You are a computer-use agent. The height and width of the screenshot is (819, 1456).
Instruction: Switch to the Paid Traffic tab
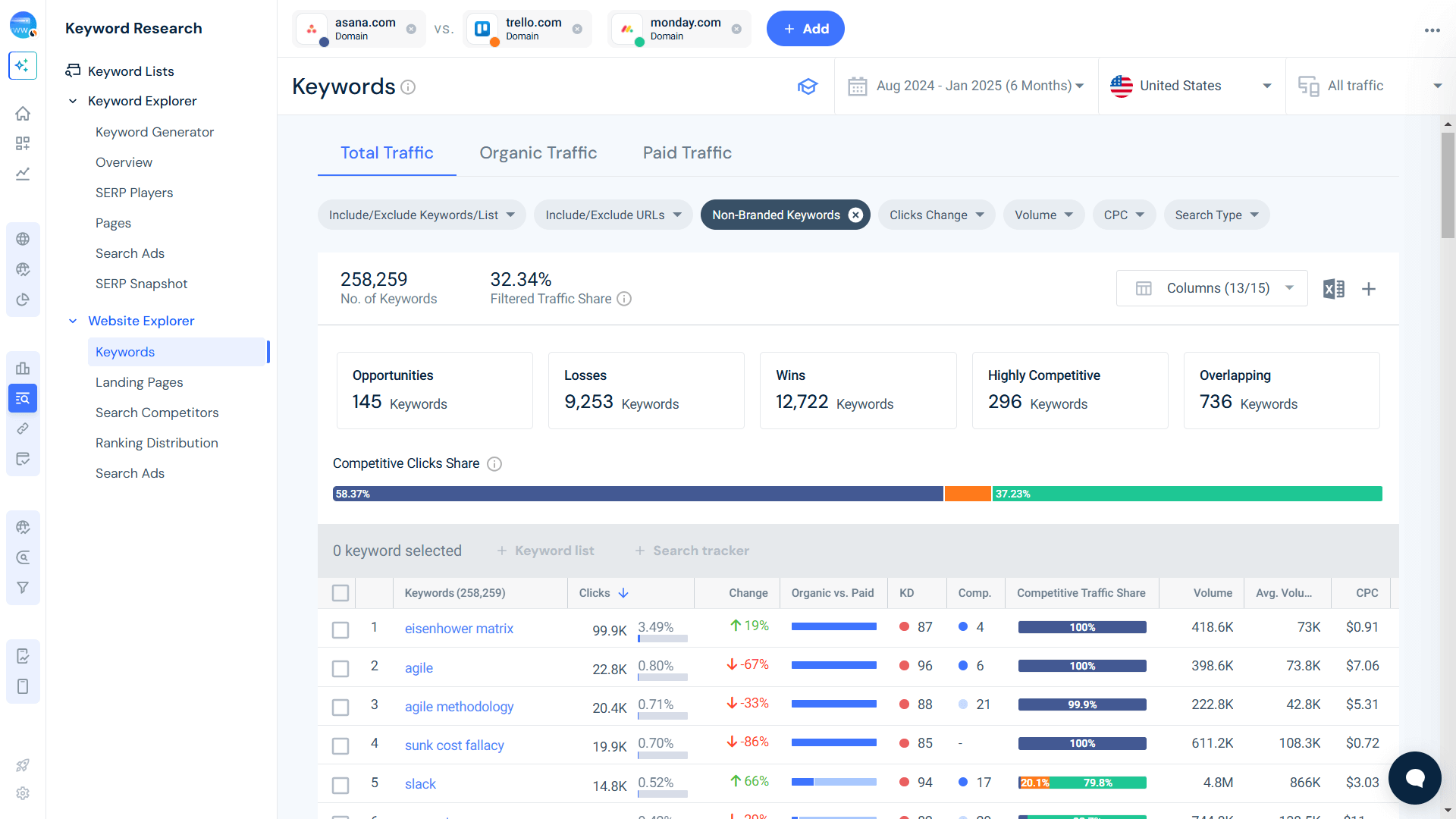tap(686, 152)
